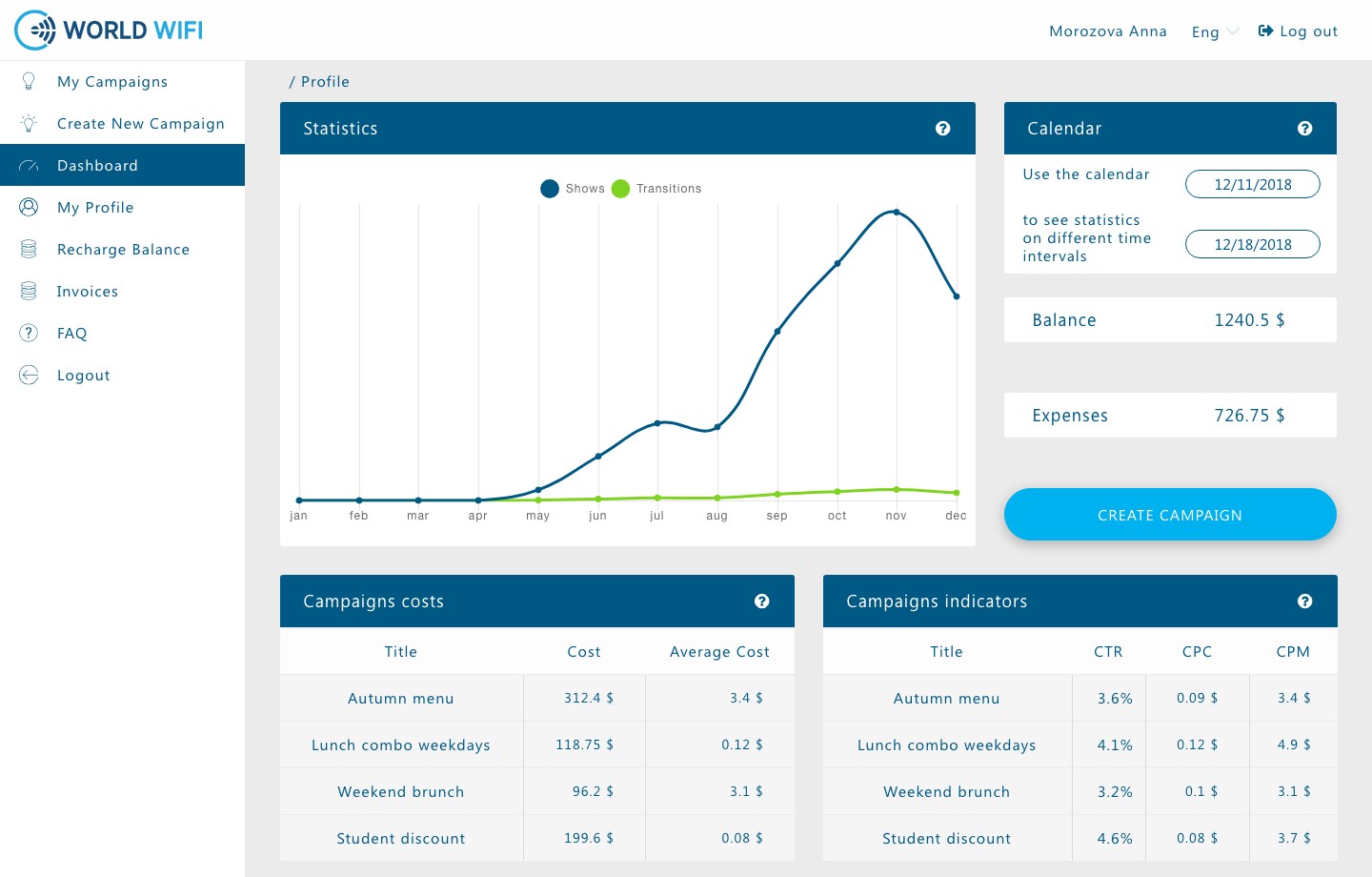
Task: Click the CREATE CAMPAIGN button
Action: coord(1170,515)
